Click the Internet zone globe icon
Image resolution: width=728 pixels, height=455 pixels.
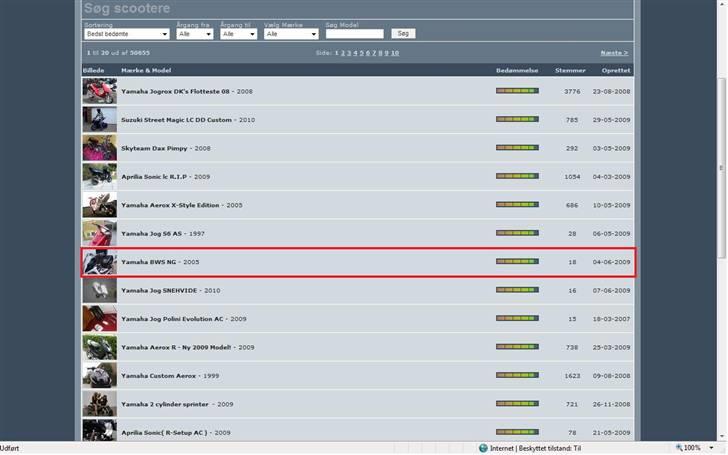[x=484, y=448]
